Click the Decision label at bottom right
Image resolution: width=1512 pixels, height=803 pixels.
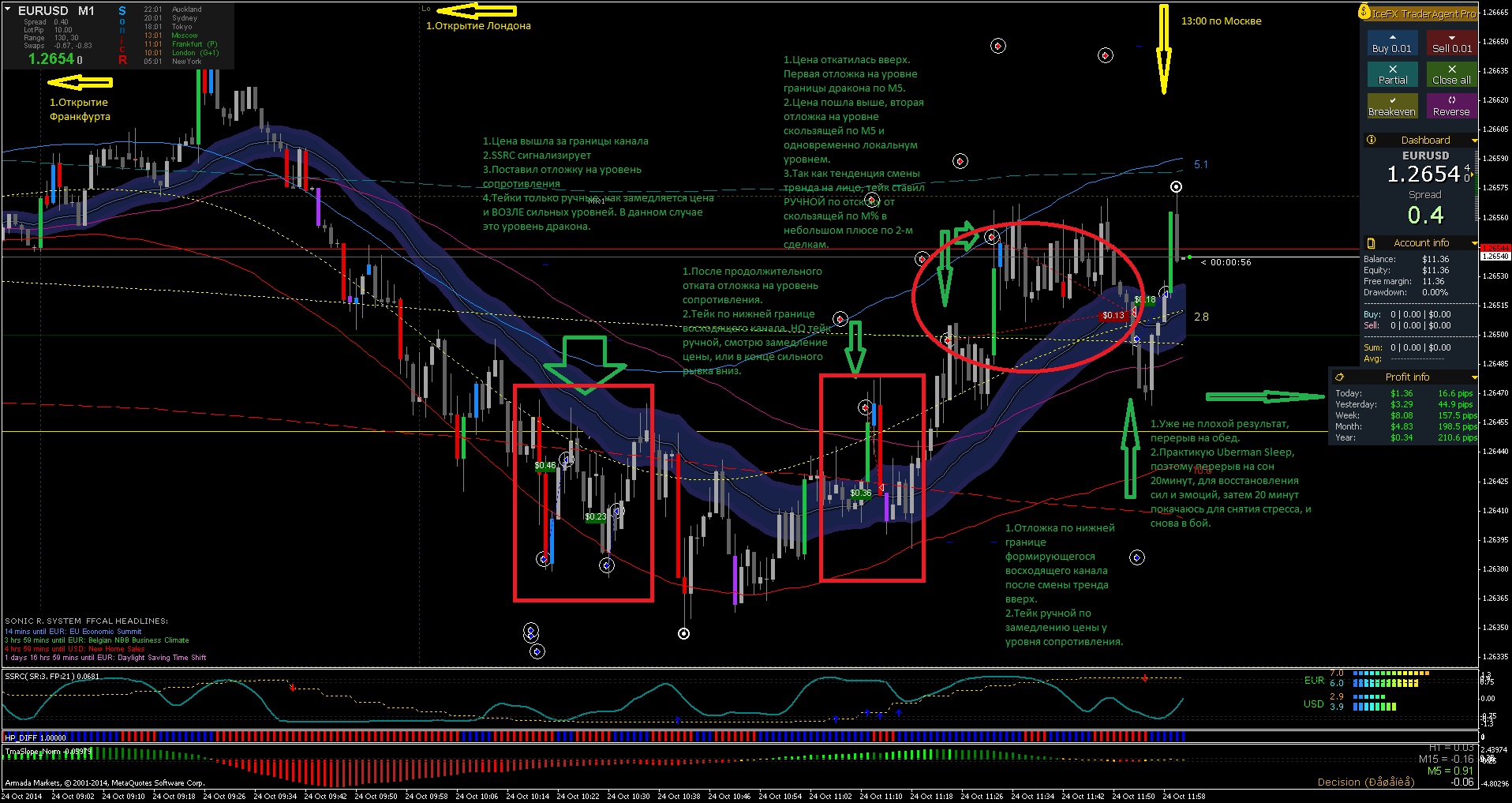[1366, 782]
